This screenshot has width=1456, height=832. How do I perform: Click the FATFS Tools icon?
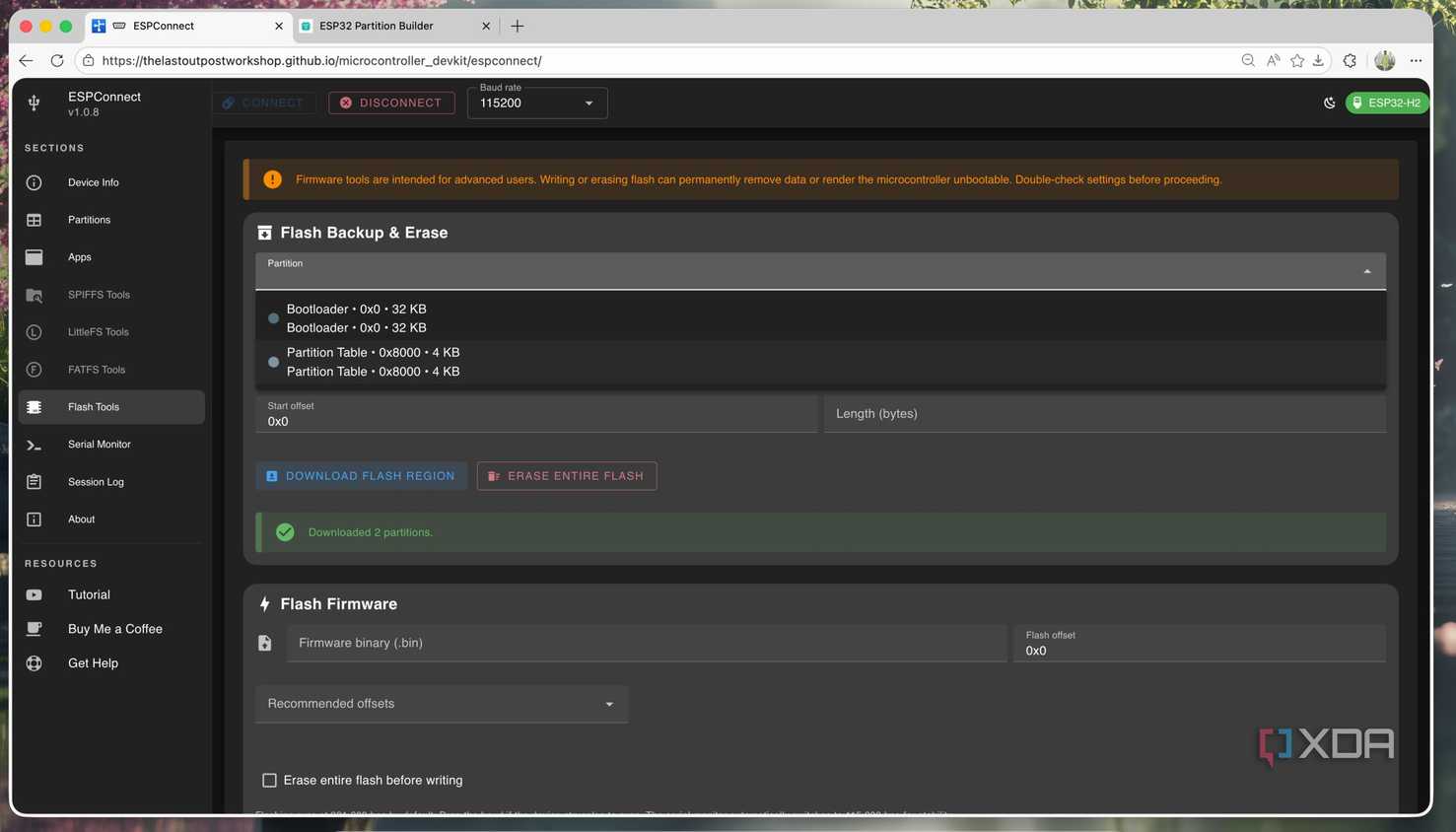pyautogui.click(x=34, y=370)
